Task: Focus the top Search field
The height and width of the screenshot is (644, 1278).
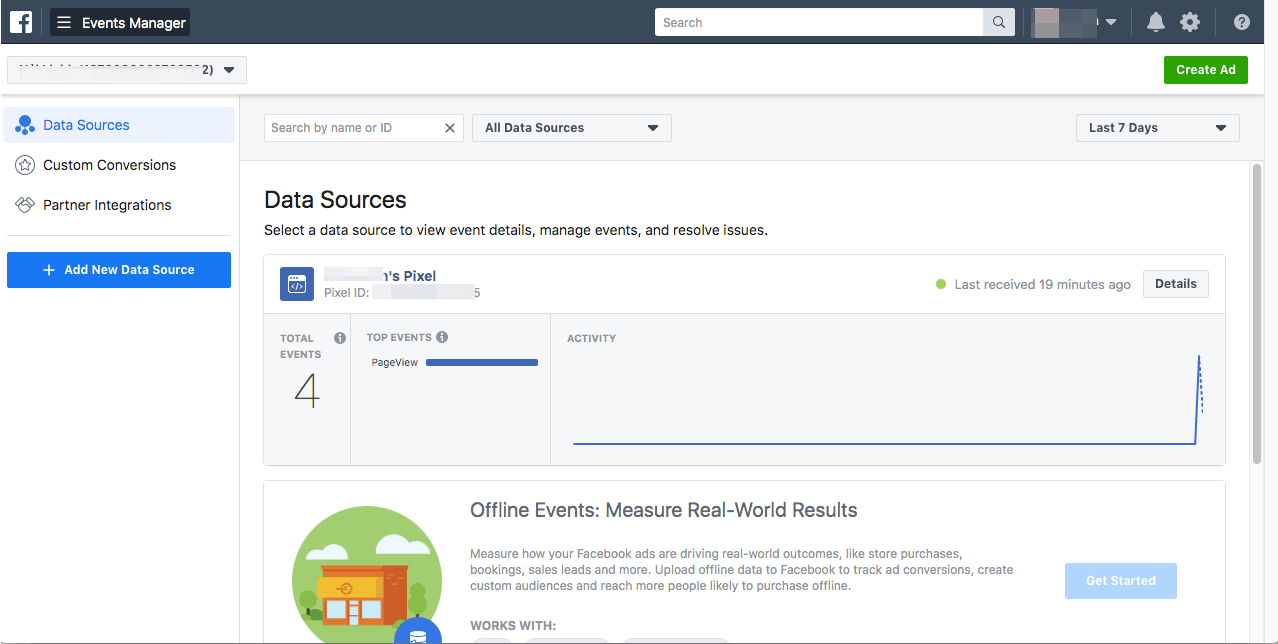Action: (x=819, y=22)
